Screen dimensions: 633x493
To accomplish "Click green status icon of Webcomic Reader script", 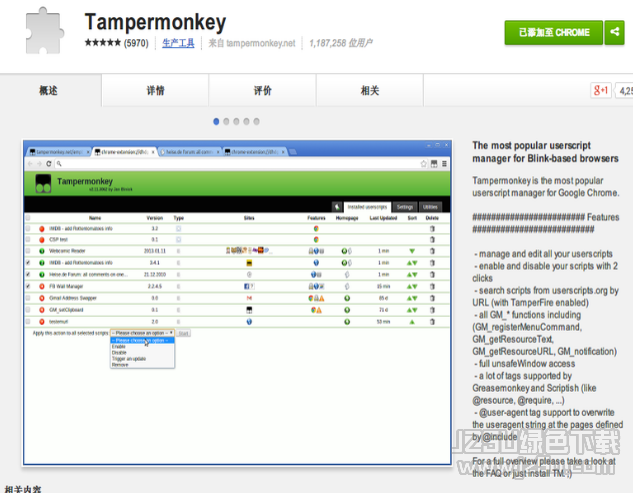I will (42, 251).
